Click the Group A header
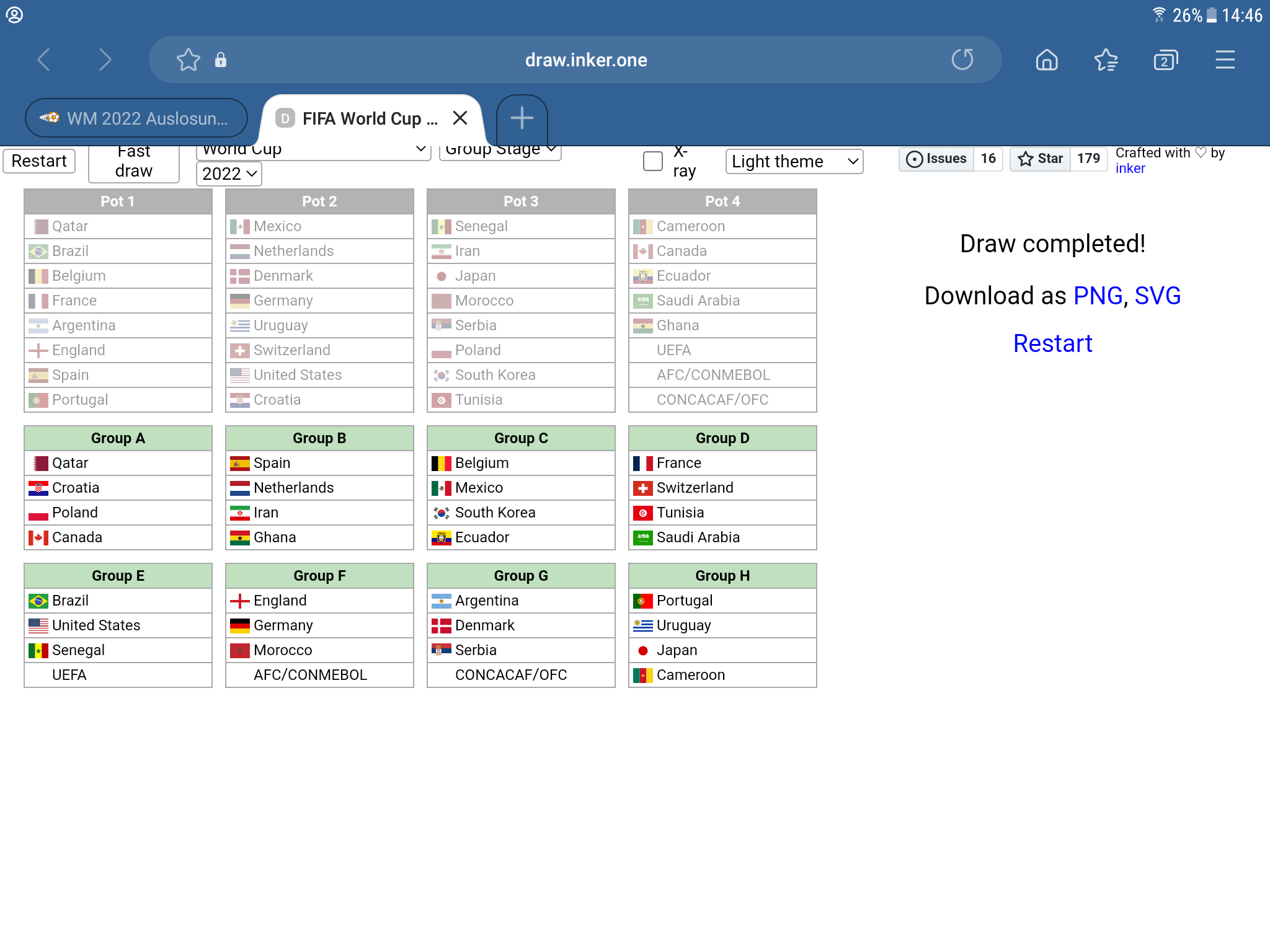 [x=118, y=438]
